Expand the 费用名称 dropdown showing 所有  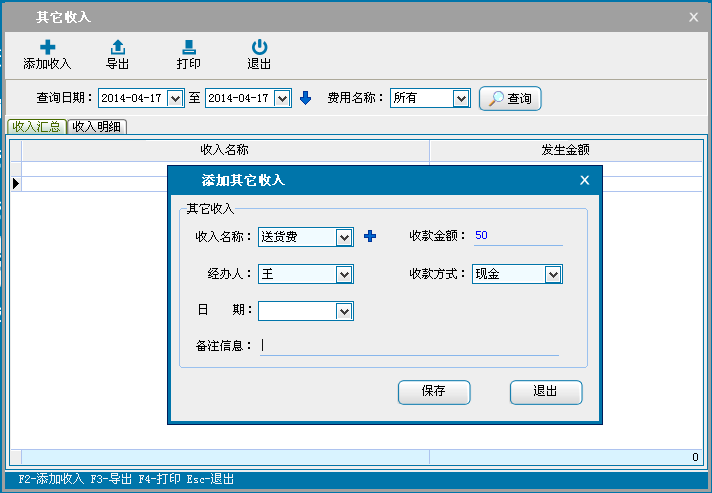pyautogui.click(x=461, y=98)
